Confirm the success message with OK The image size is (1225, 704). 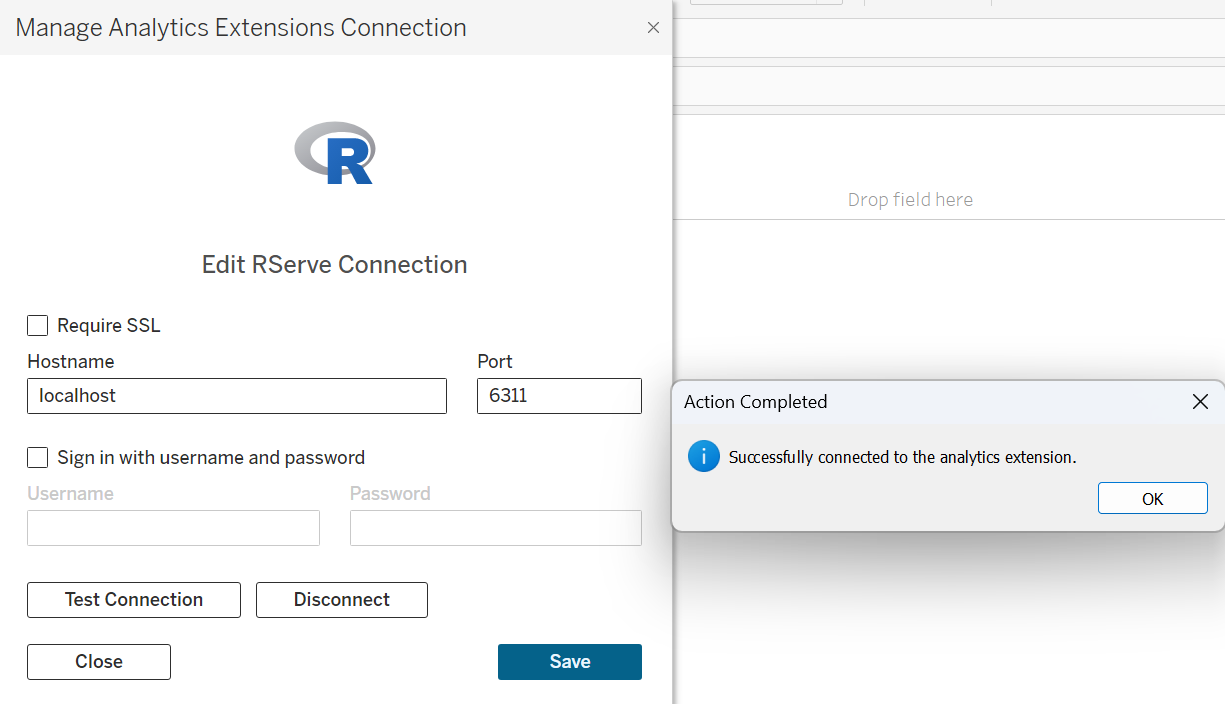point(1152,499)
